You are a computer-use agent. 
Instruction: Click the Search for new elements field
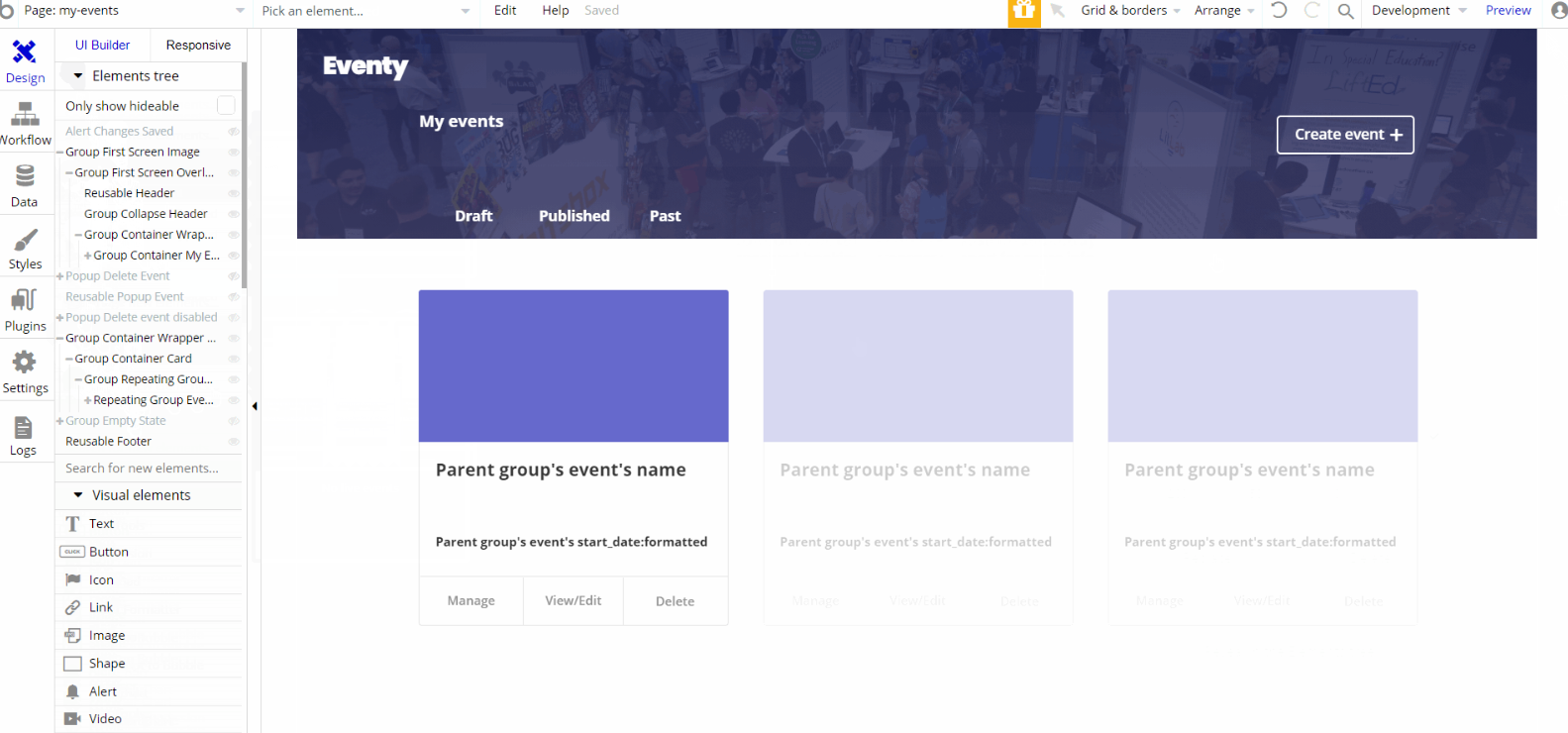coord(150,469)
